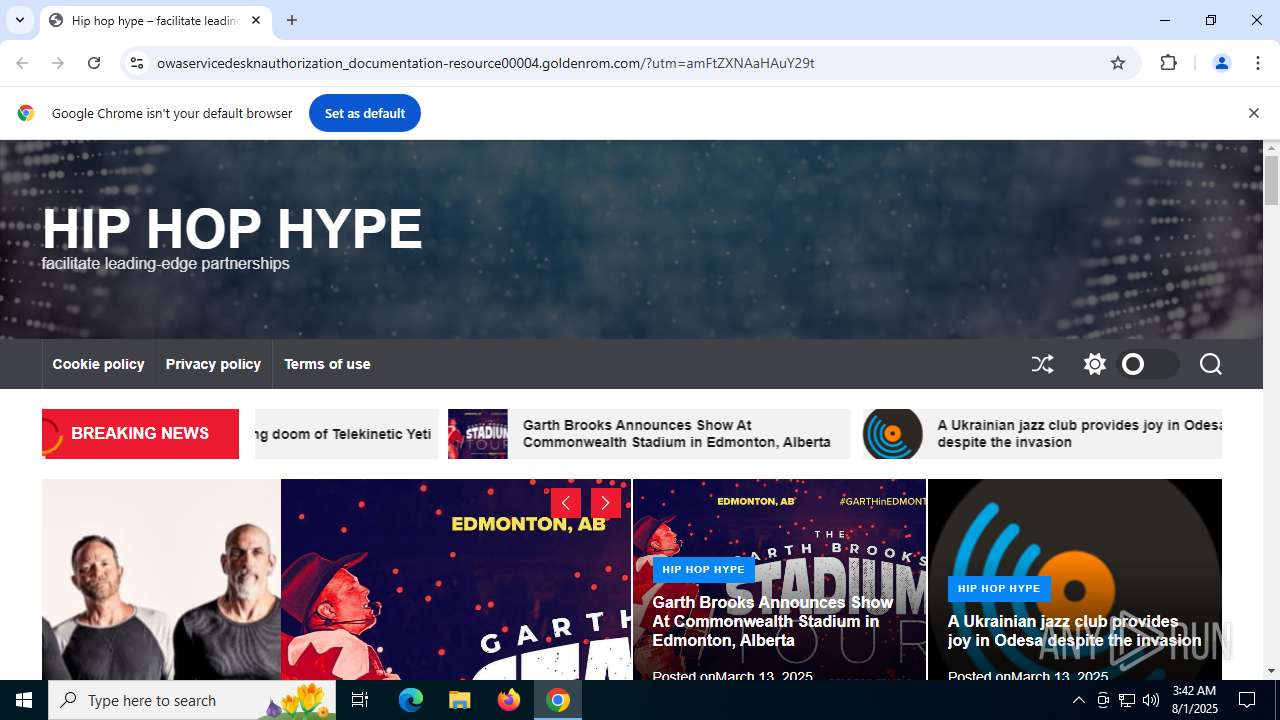
Task: Show hidden system tray icons
Action: click(1078, 700)
